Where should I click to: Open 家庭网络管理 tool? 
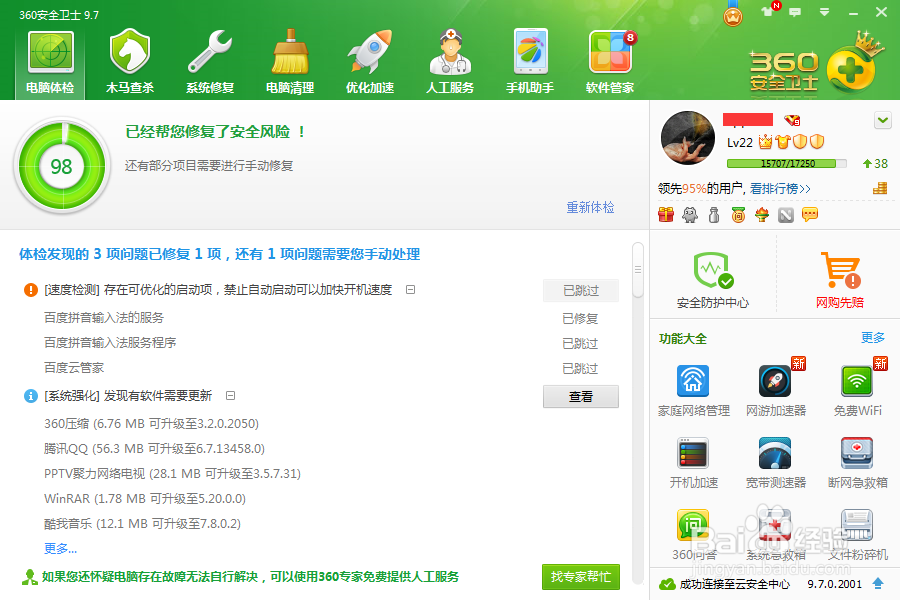(693, 390)
